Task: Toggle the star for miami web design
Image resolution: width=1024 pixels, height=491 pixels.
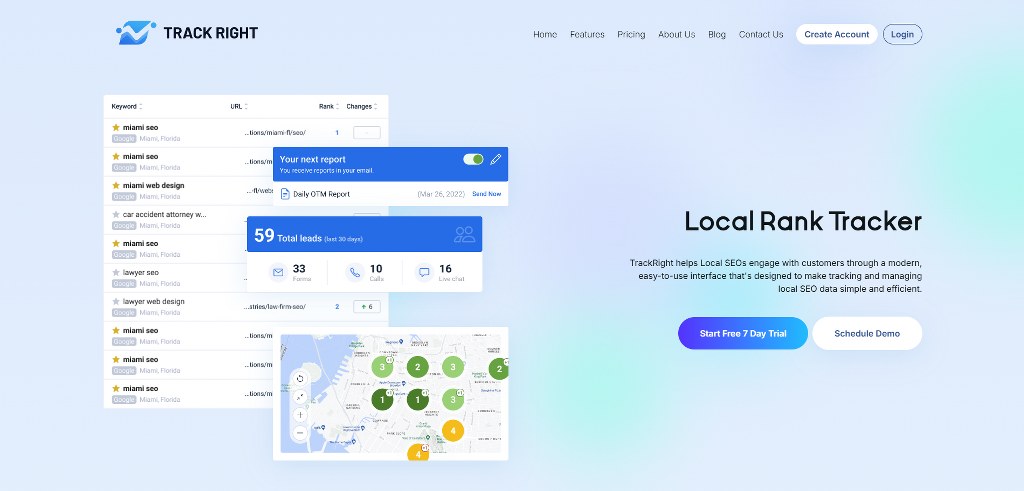Action: [x=116, y=185]
